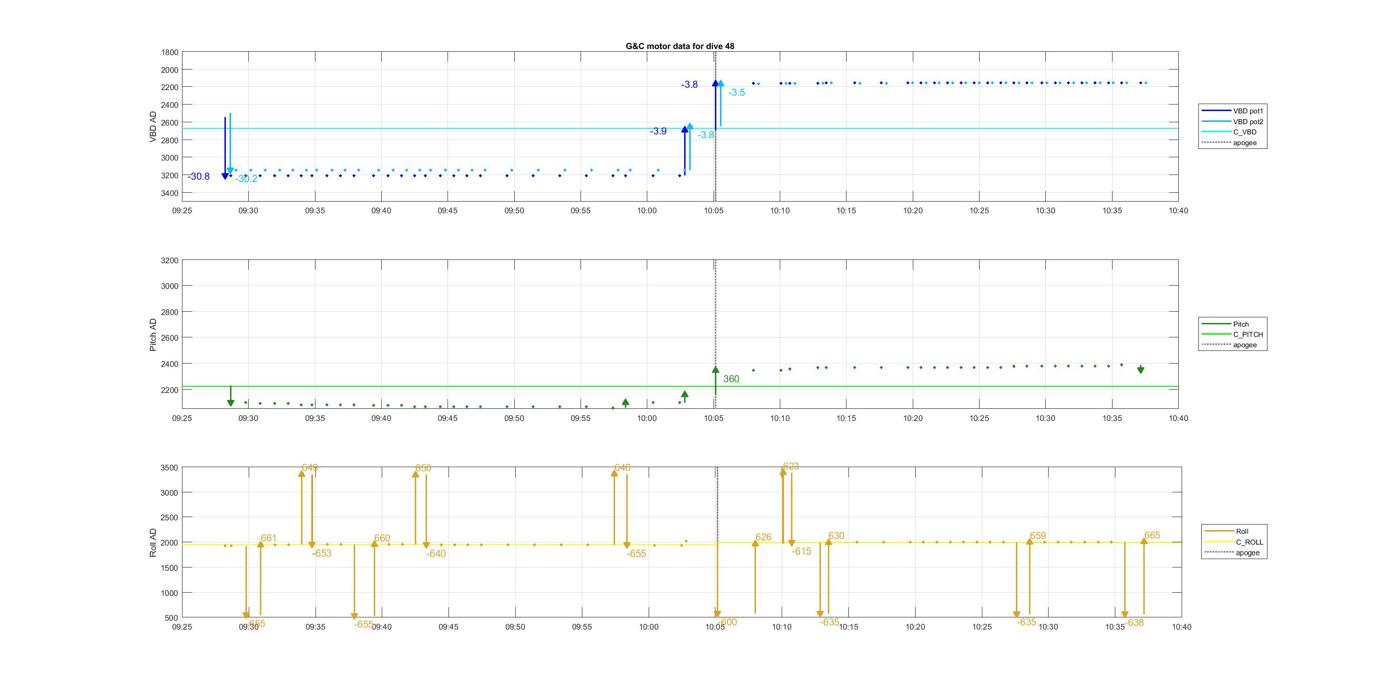The image size is (1400, 693).
Task: Click the '10:40' tick under the Roll plot
Action: click(x=1181, y=627)
